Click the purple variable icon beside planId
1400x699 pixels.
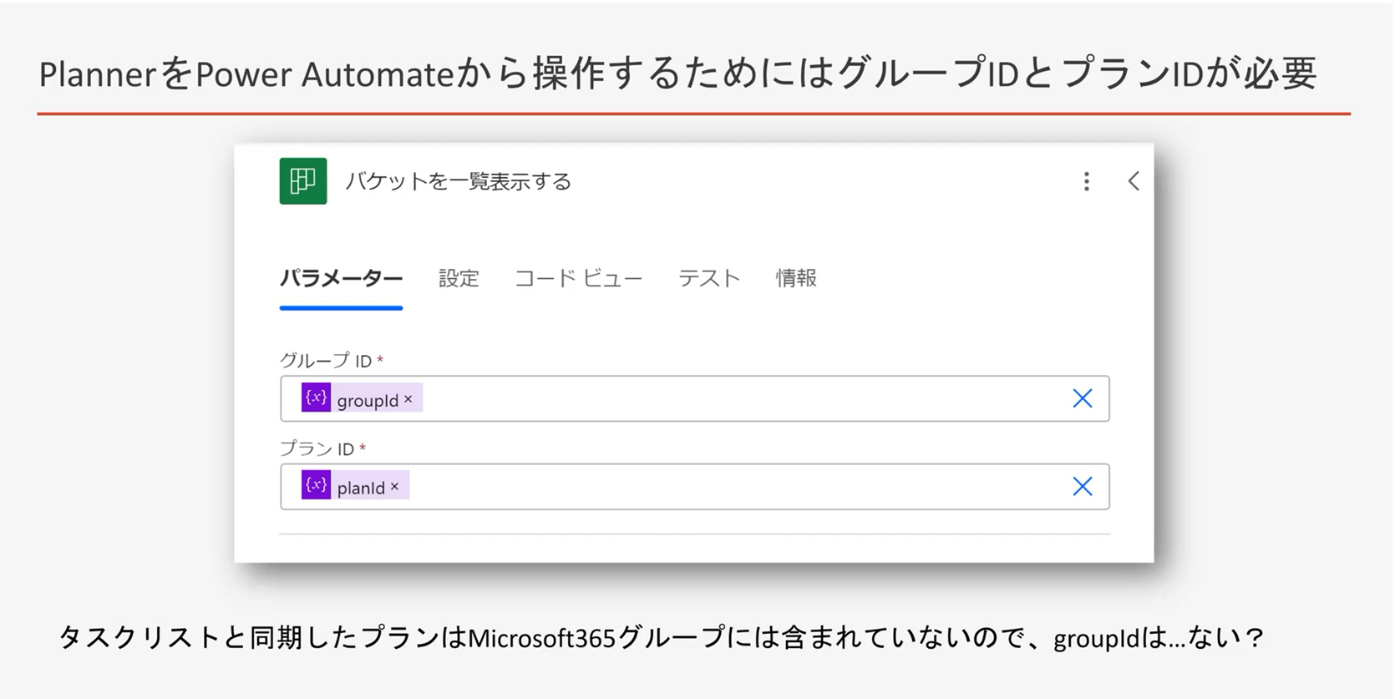coord(316,486)
